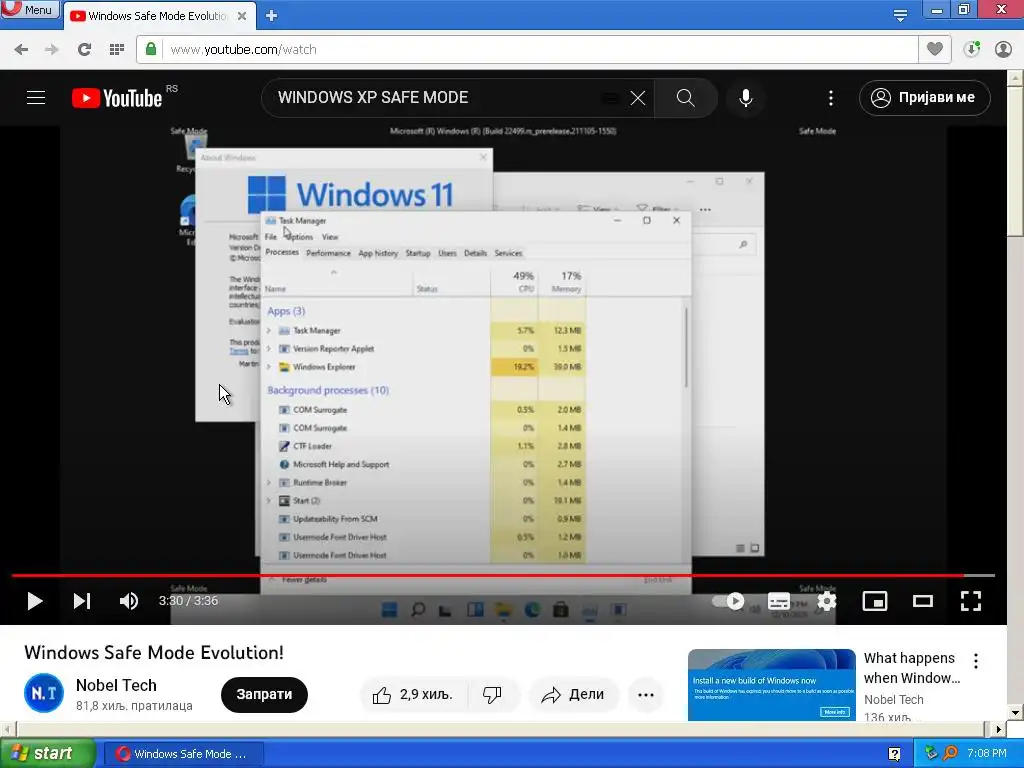Go to YouTube home logo
Viewport: 1024px width, 768px height.
pos(117,98)
